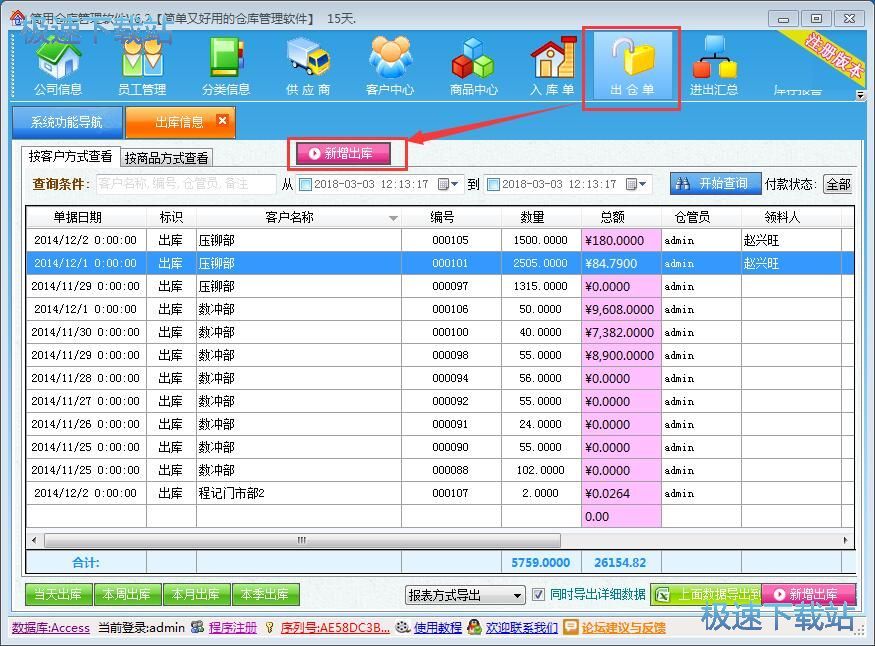Screen dimensions: 875x646
Task: Open the 供应商 supplier truck icon
Action: [x=308, y=66]
